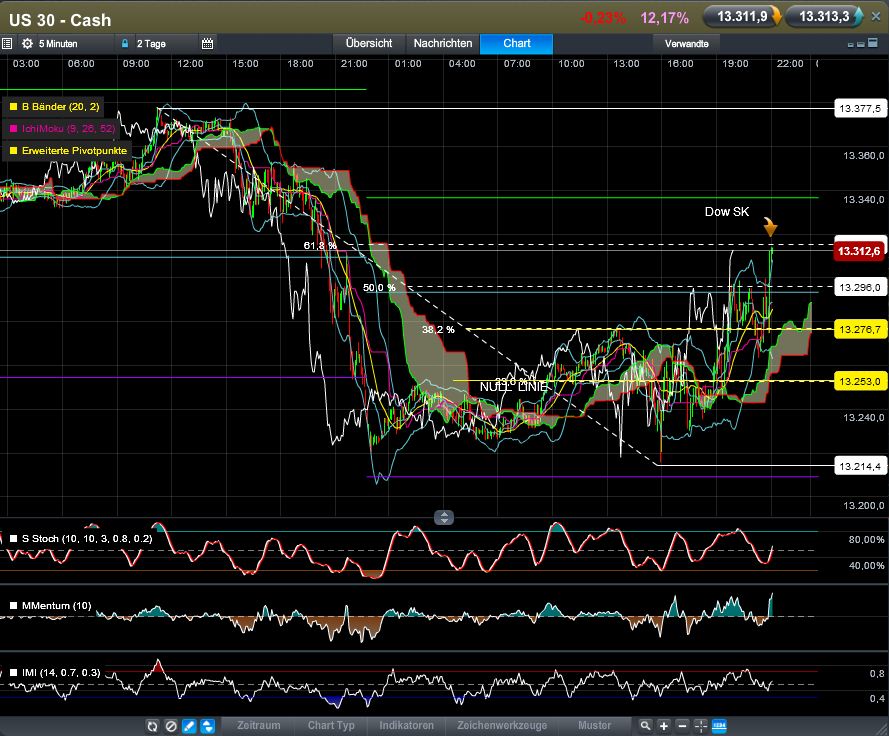Viewport: 889px width, 736px height.
Task: Click the minus zoom-out icon
Action: (x=683, y=726)
